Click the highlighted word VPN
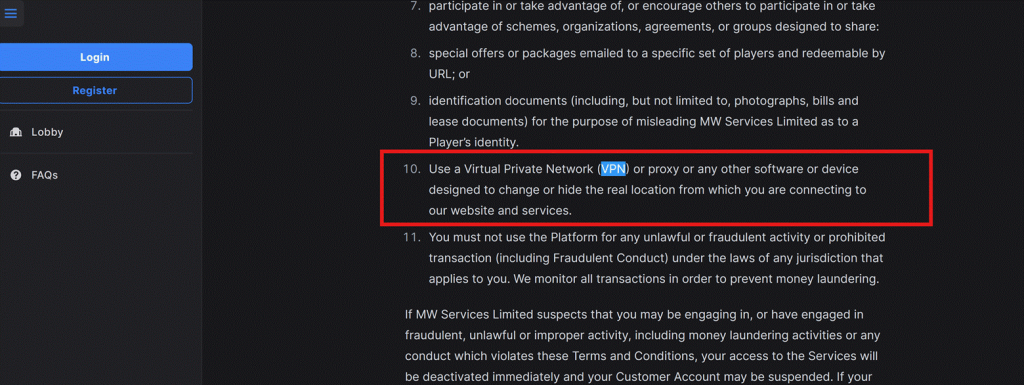Screen dimensions: 1024x385 click(x=613, y=169)
